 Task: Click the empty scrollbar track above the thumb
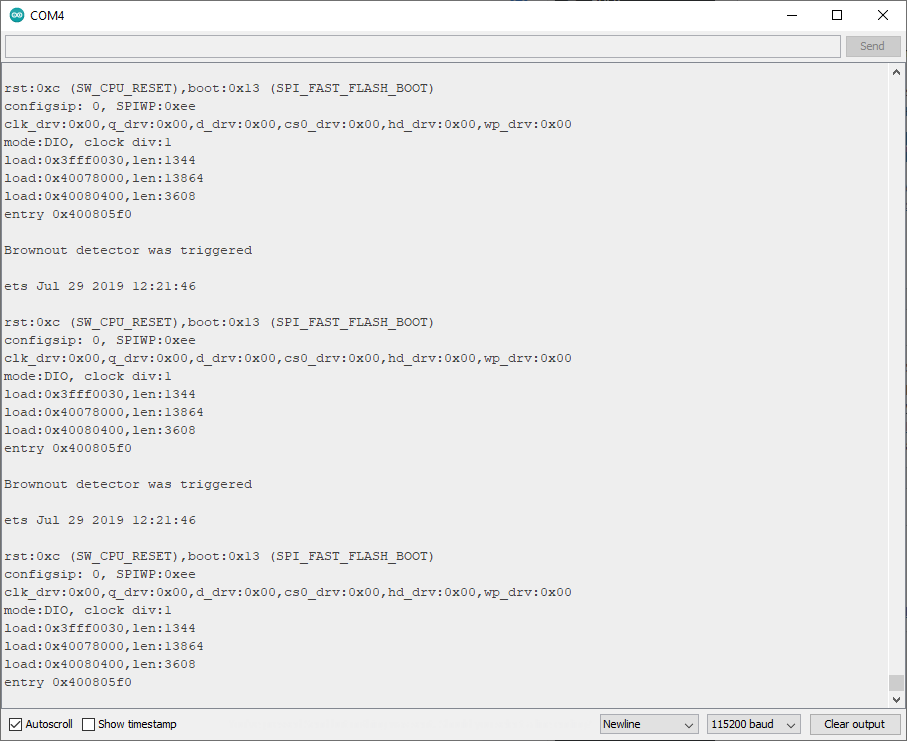click(895, 370)
